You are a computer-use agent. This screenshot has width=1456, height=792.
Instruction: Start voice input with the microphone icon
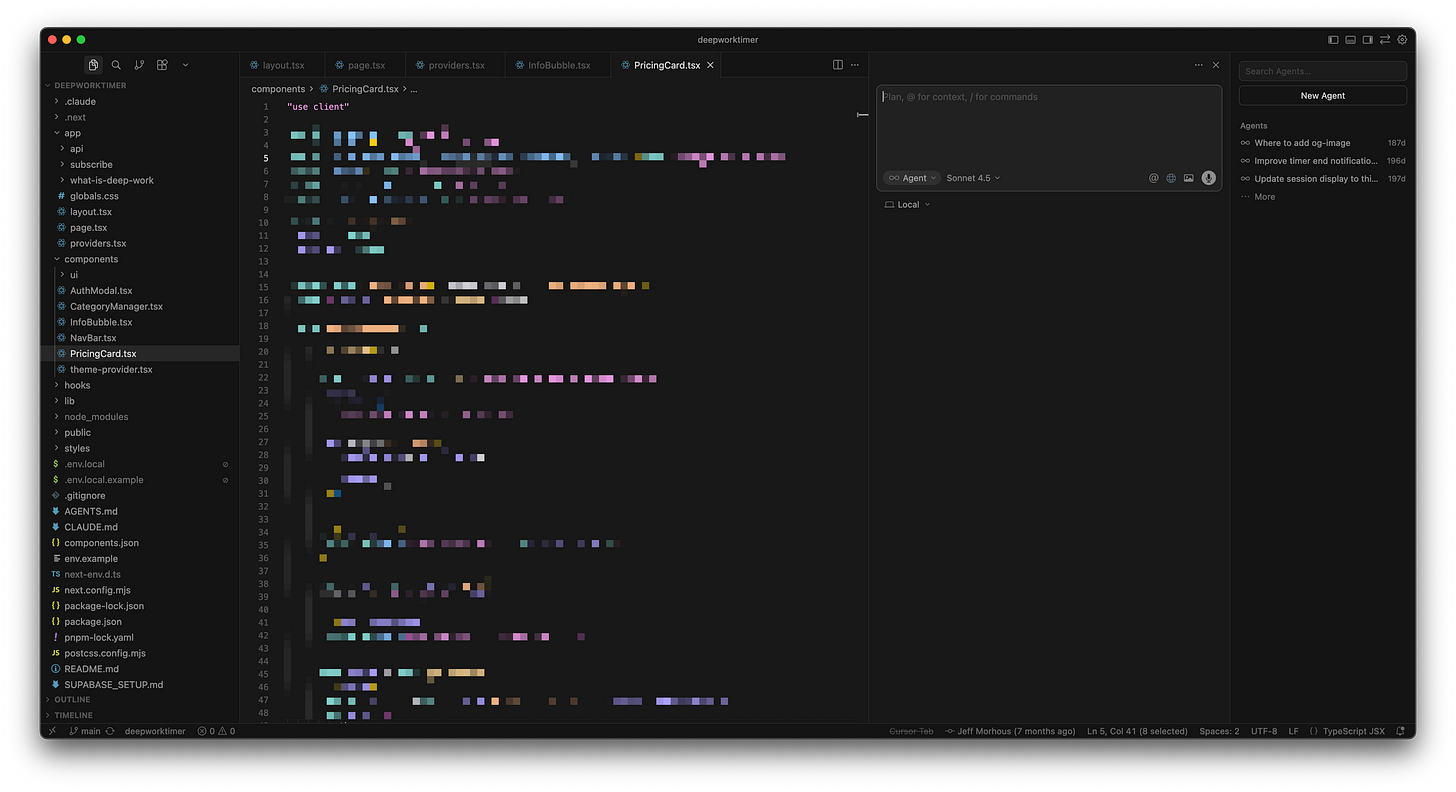(1208, 177)
